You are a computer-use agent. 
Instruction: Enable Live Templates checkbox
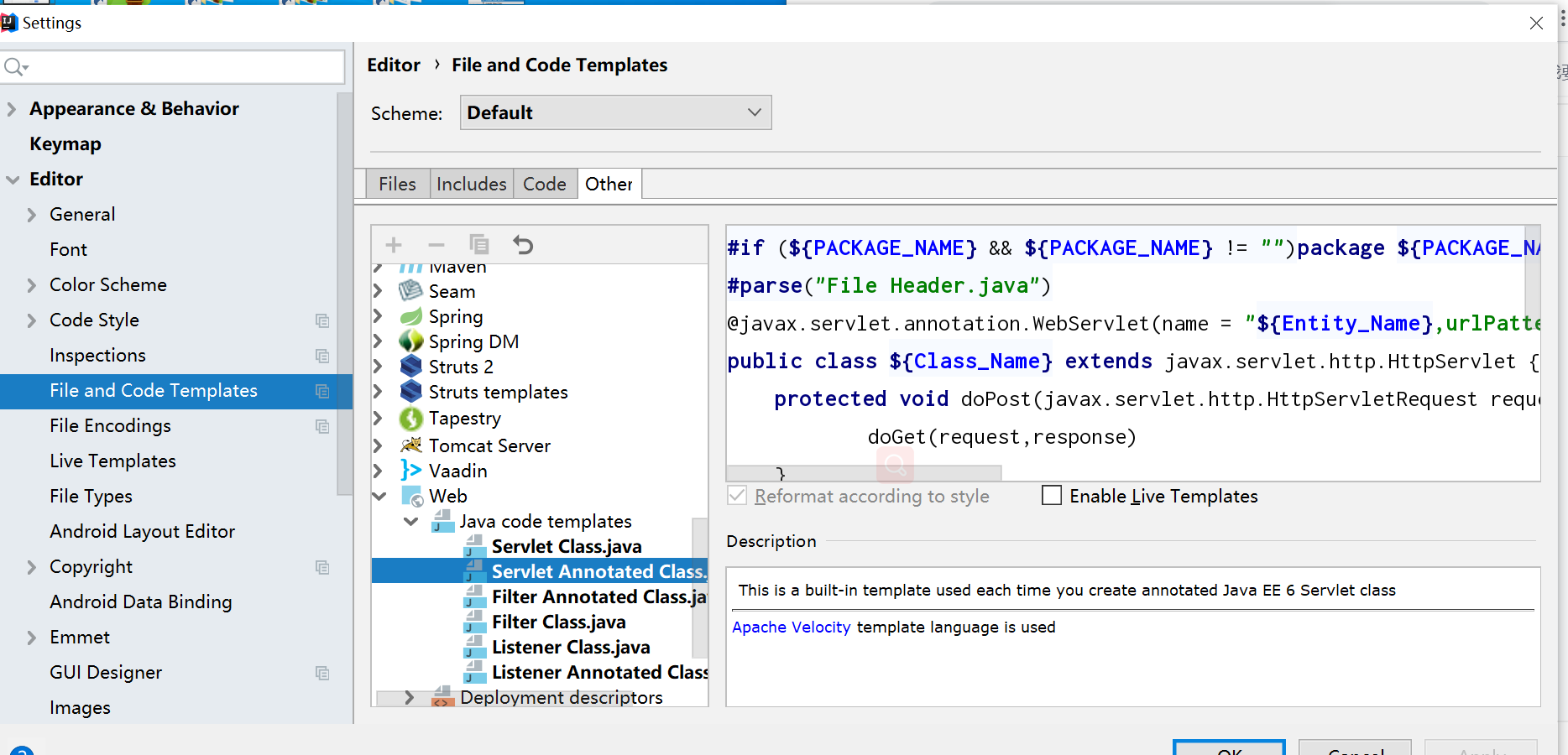[x=1052, y=495]
